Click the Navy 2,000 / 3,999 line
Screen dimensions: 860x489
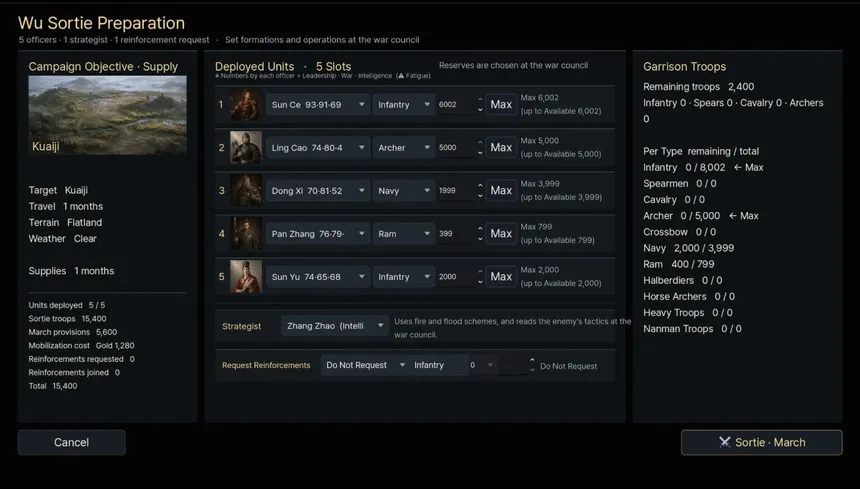688,248
